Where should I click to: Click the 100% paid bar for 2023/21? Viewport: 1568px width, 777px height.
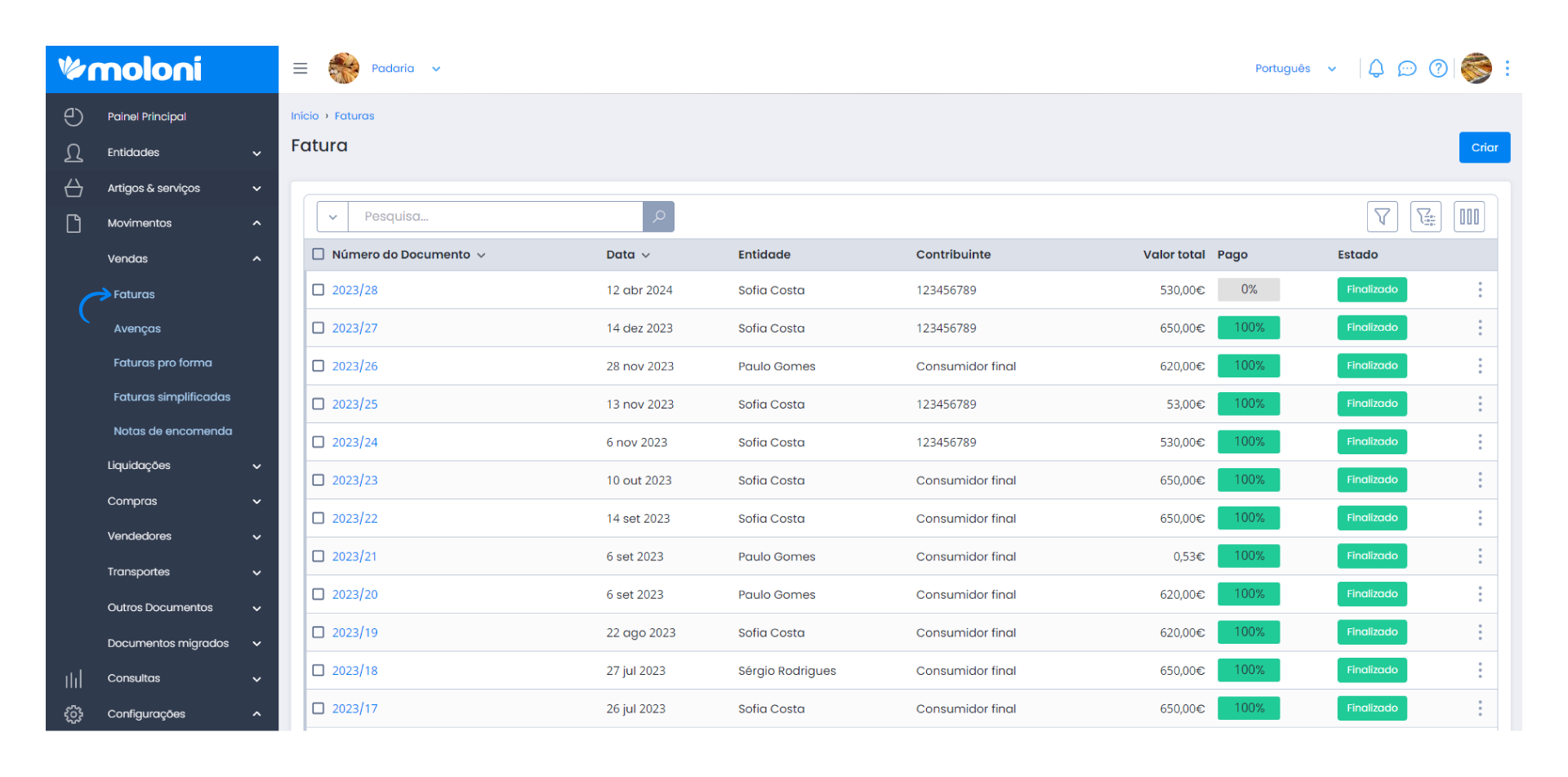[1249, 556]
